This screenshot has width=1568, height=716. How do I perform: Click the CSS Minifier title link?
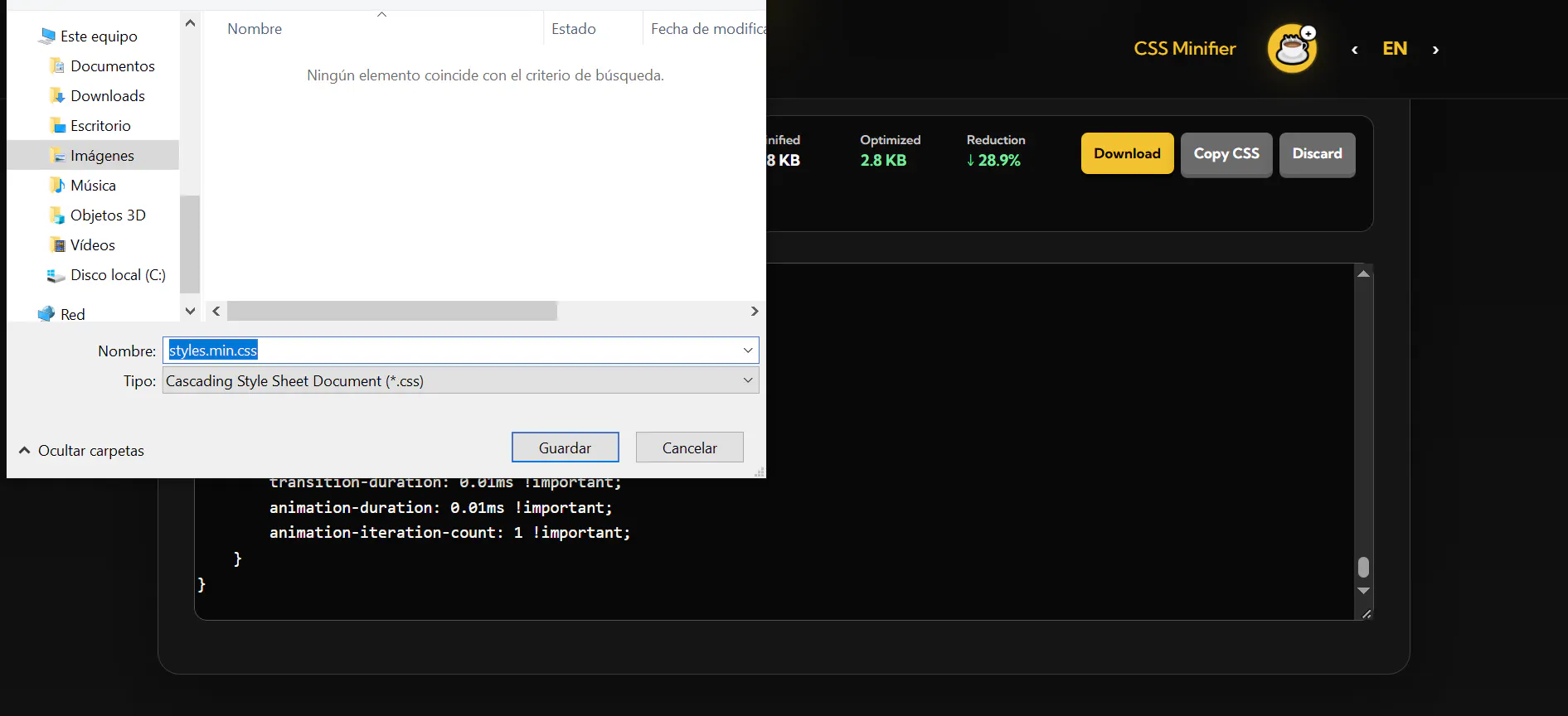pyautogui.click(x=1184, y=48)
